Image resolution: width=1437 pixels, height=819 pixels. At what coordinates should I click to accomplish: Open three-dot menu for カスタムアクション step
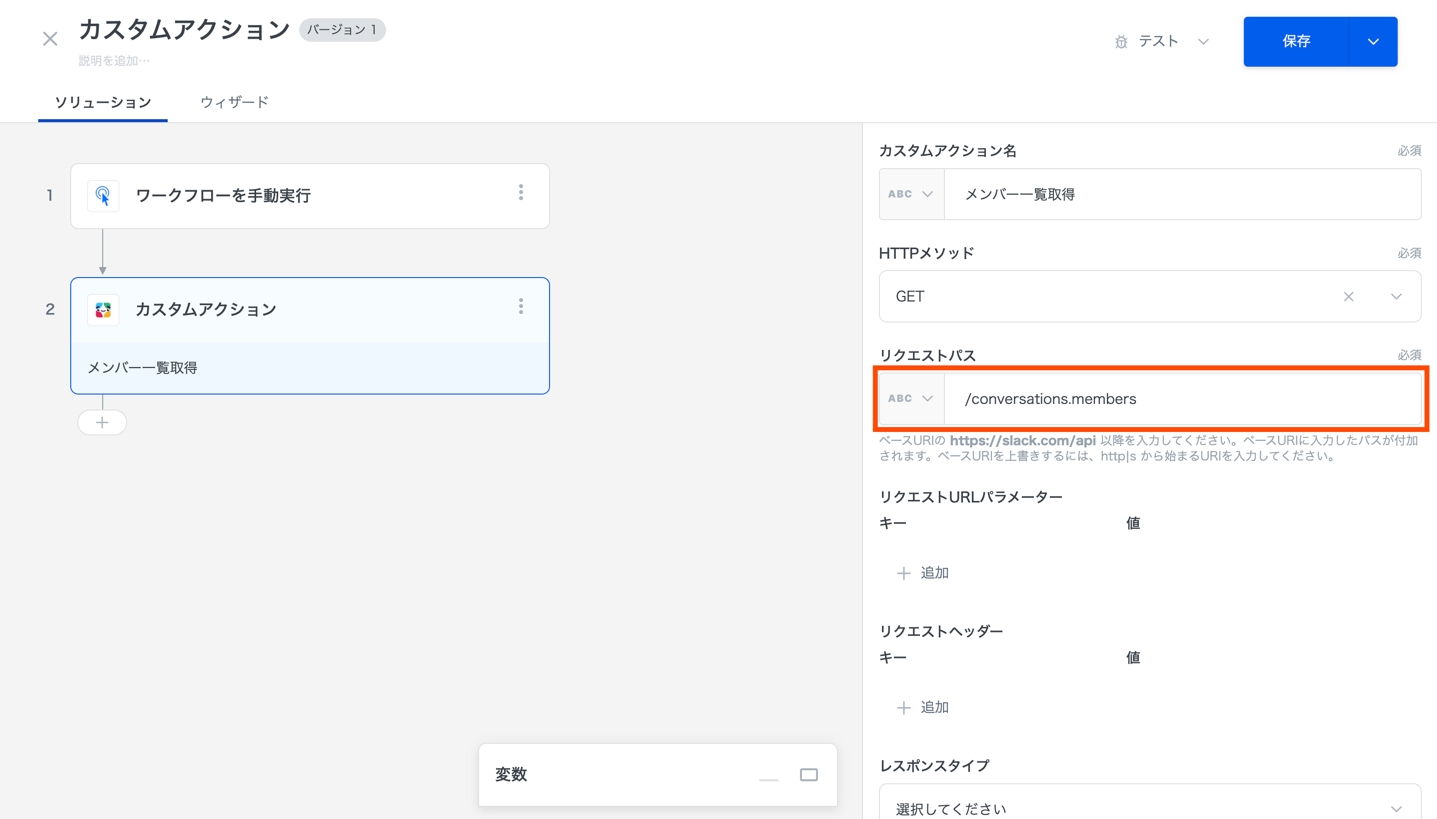(x=521, y=307)
